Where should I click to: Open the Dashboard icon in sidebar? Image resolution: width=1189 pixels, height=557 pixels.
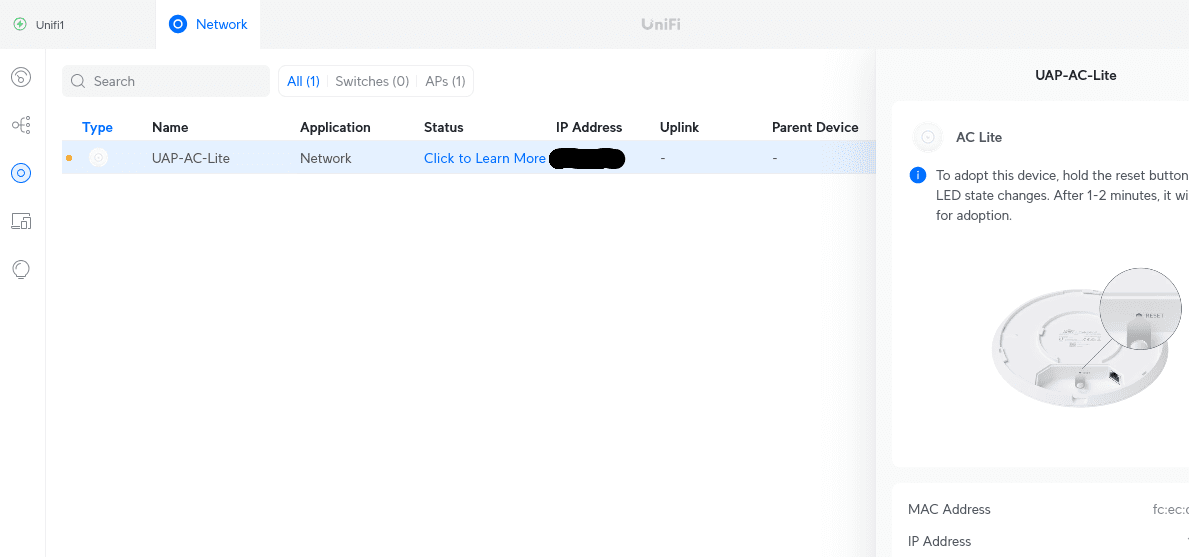coord(21,76)
